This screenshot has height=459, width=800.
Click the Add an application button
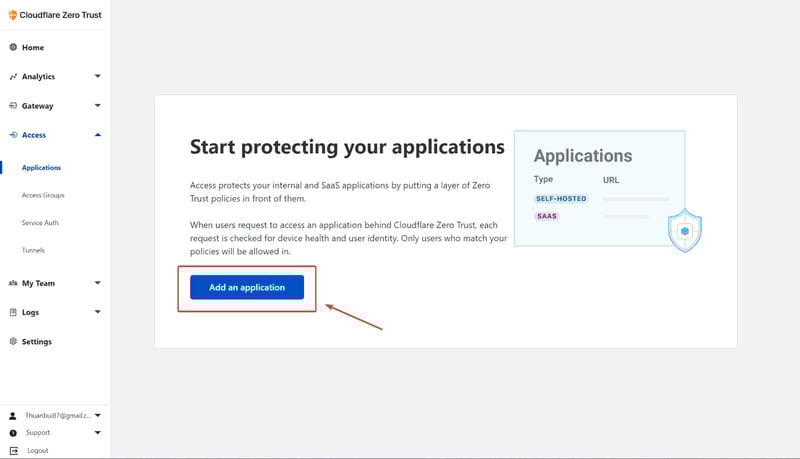point(247,288)
